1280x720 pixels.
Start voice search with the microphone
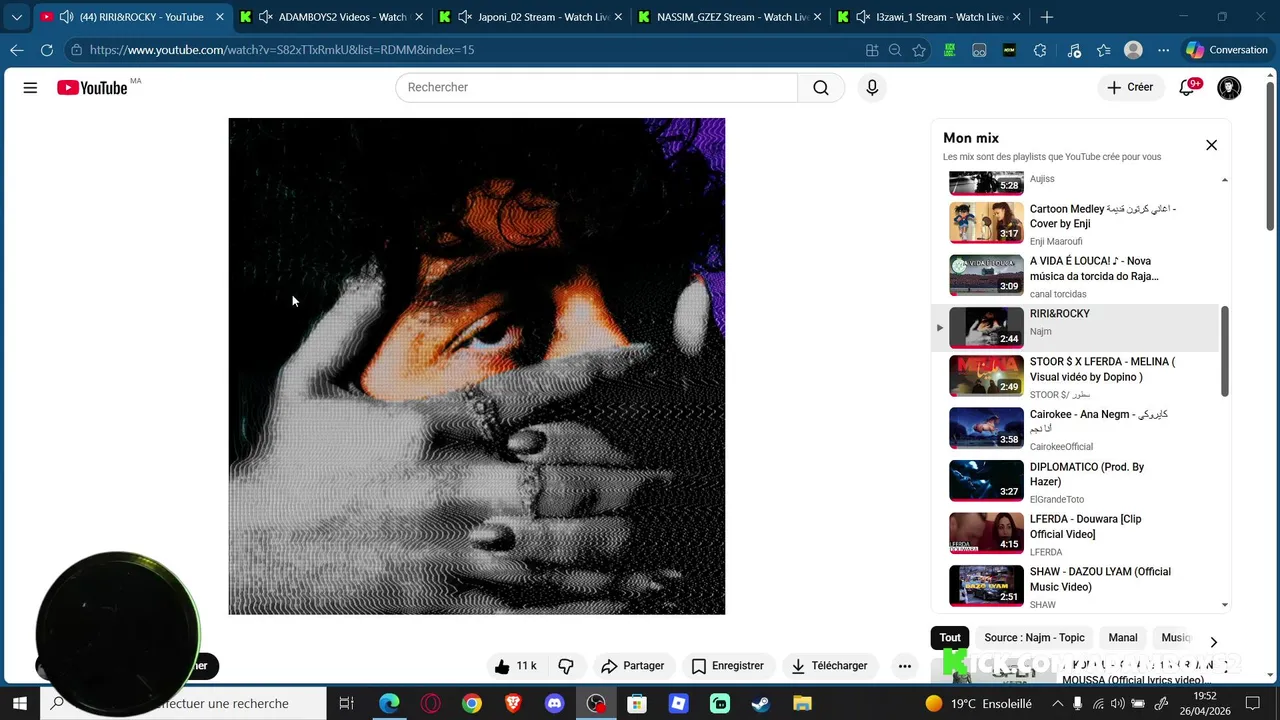pos(872,87)
